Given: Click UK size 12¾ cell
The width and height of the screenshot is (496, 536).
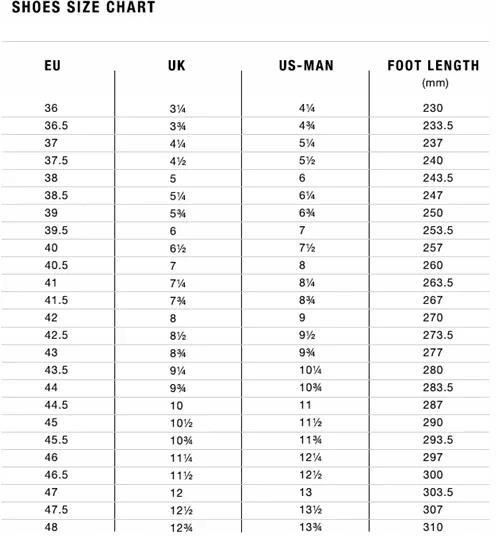Looking at the screenshot, I should (182, 528).
